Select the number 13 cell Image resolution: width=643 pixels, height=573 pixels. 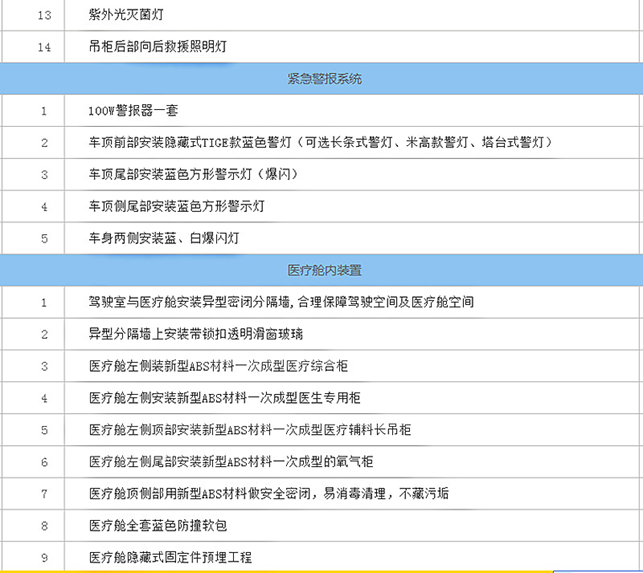pyautogui.click(x=44, y=16)
